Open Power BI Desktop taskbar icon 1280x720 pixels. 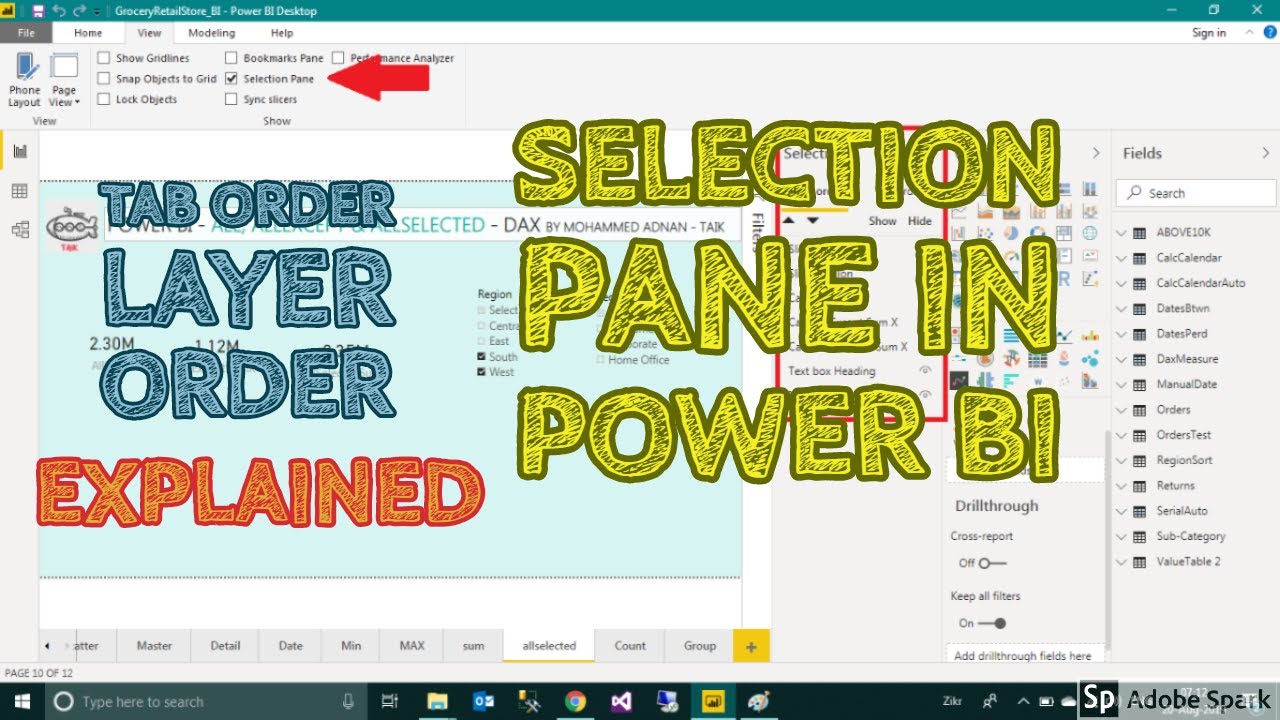coord(713,701)
